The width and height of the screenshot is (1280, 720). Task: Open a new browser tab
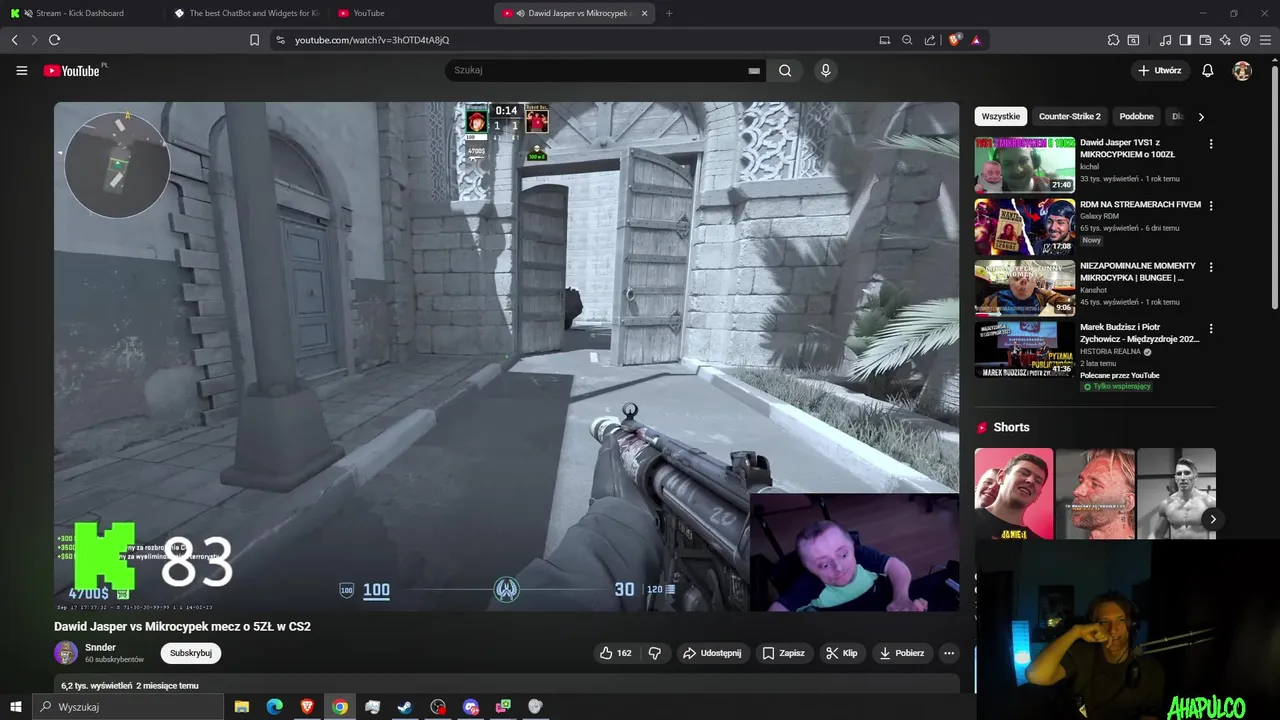pos(669,13)
